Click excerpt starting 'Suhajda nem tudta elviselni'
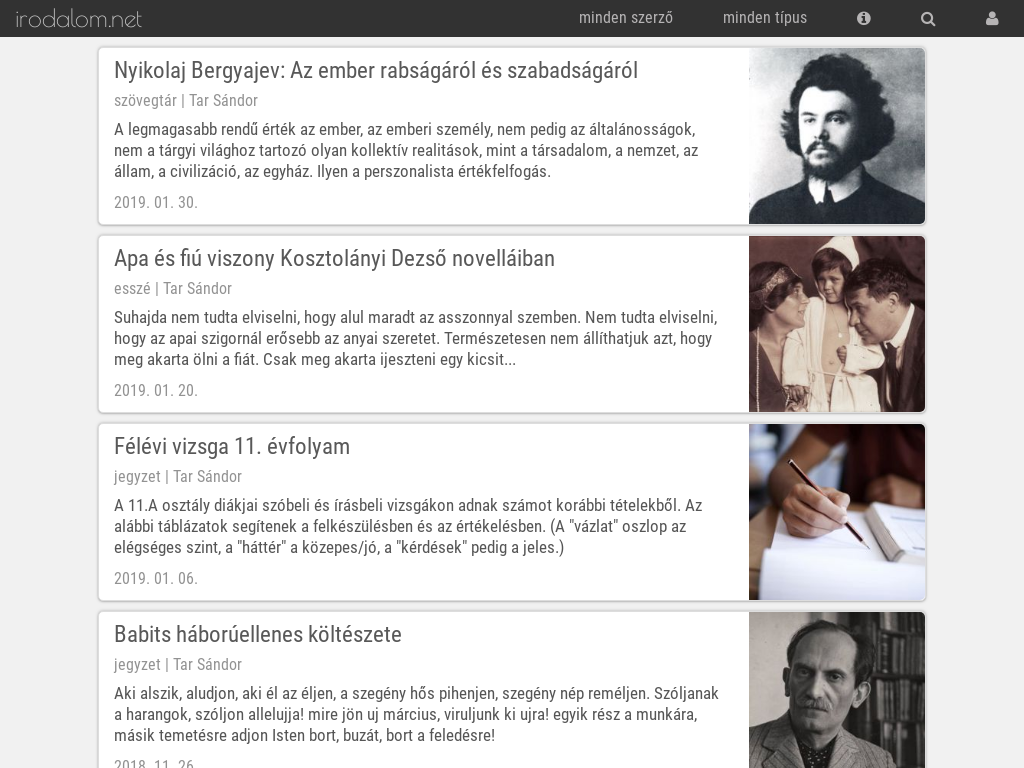1024x768 pixels. pyautogui.click(x=416, y=338)
